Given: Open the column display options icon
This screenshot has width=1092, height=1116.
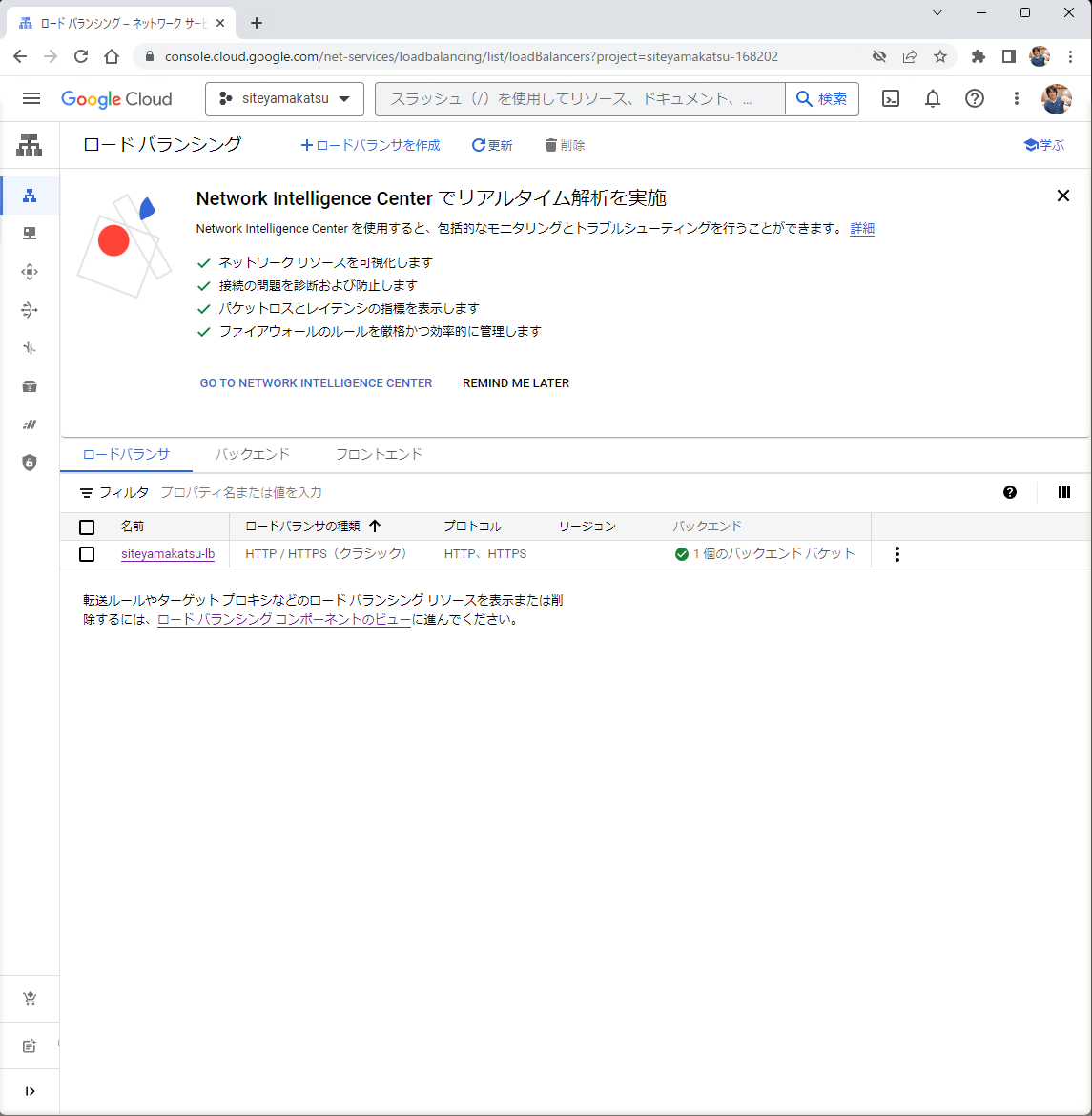Looking at the screenshot, I should click(x=1064, y=492).
